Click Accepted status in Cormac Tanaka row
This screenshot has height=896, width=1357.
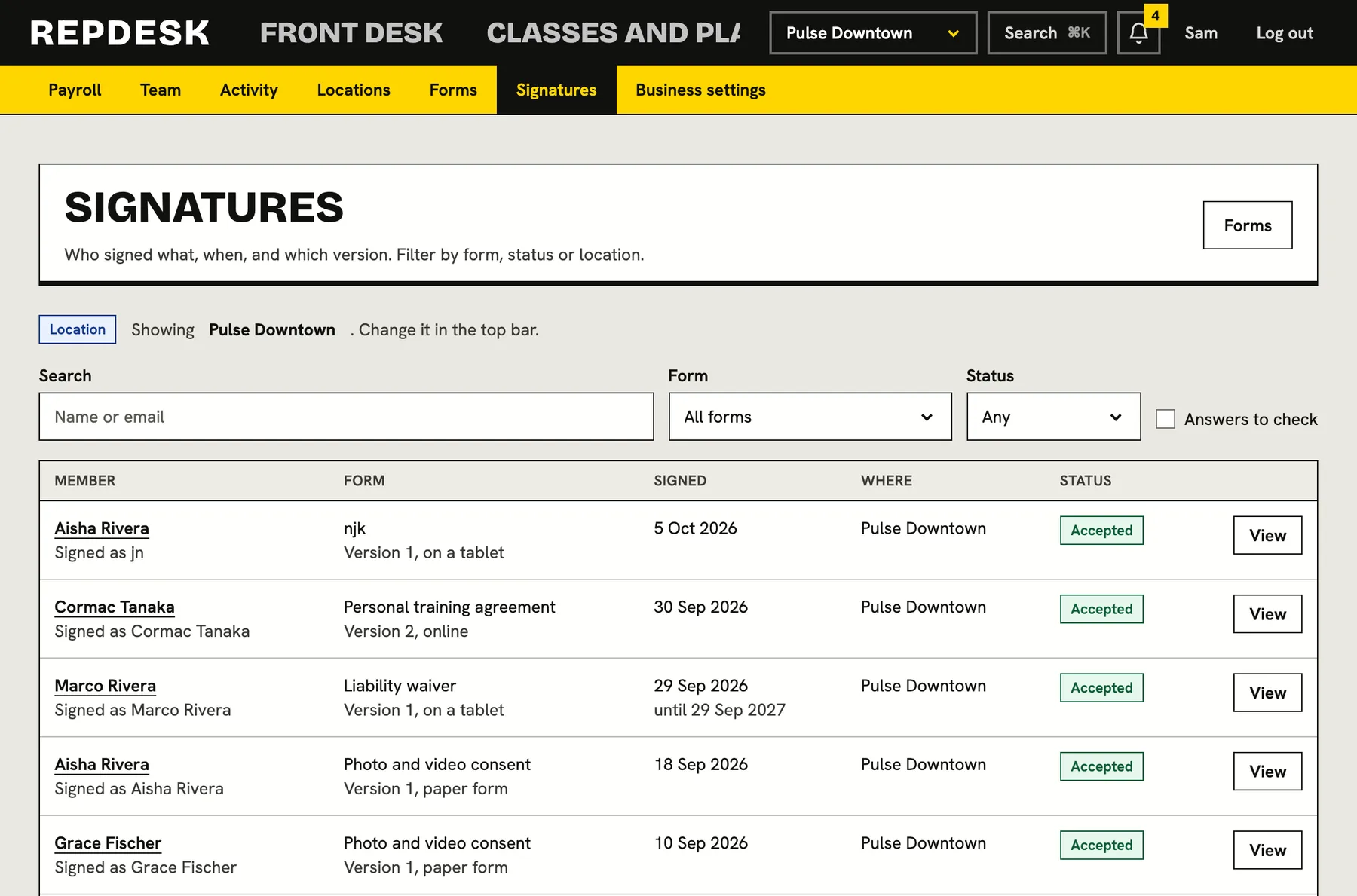(x=1101, y=609)
